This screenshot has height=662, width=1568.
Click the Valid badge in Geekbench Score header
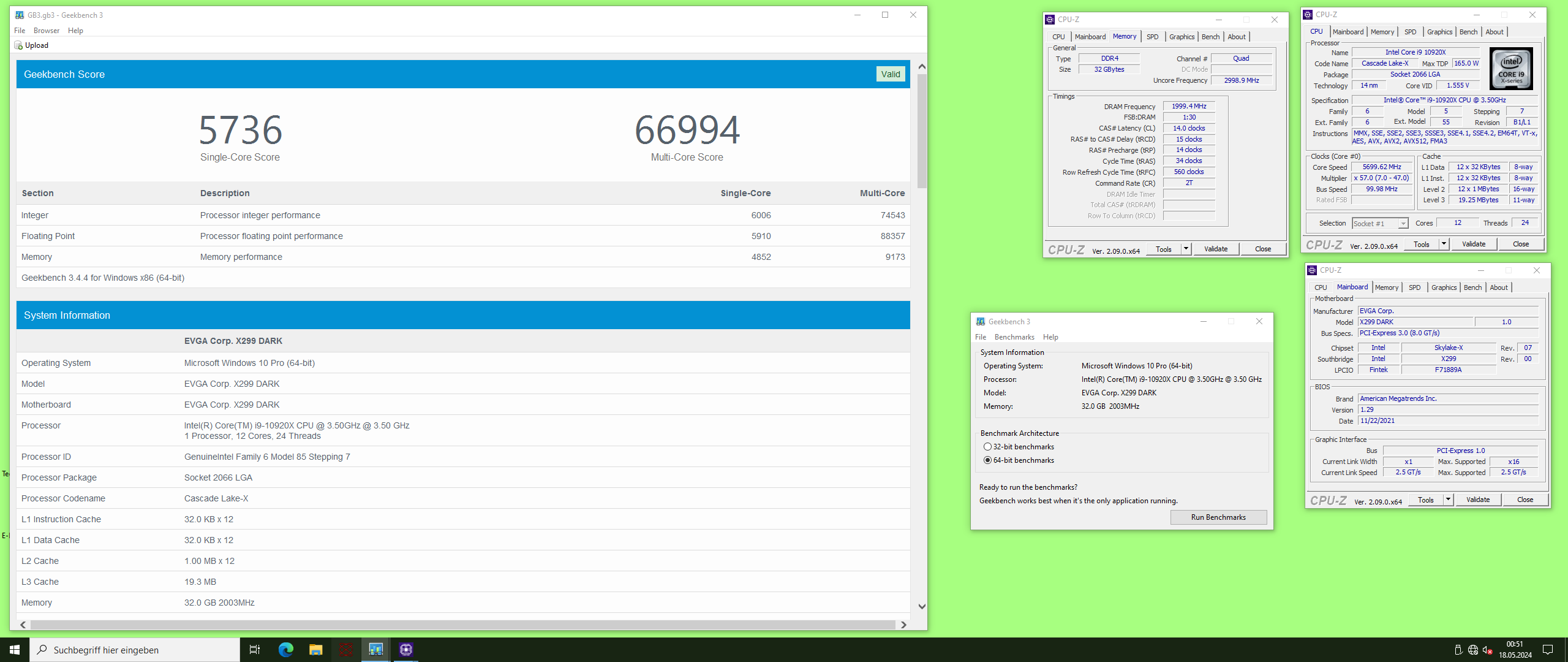click(891, 74)
